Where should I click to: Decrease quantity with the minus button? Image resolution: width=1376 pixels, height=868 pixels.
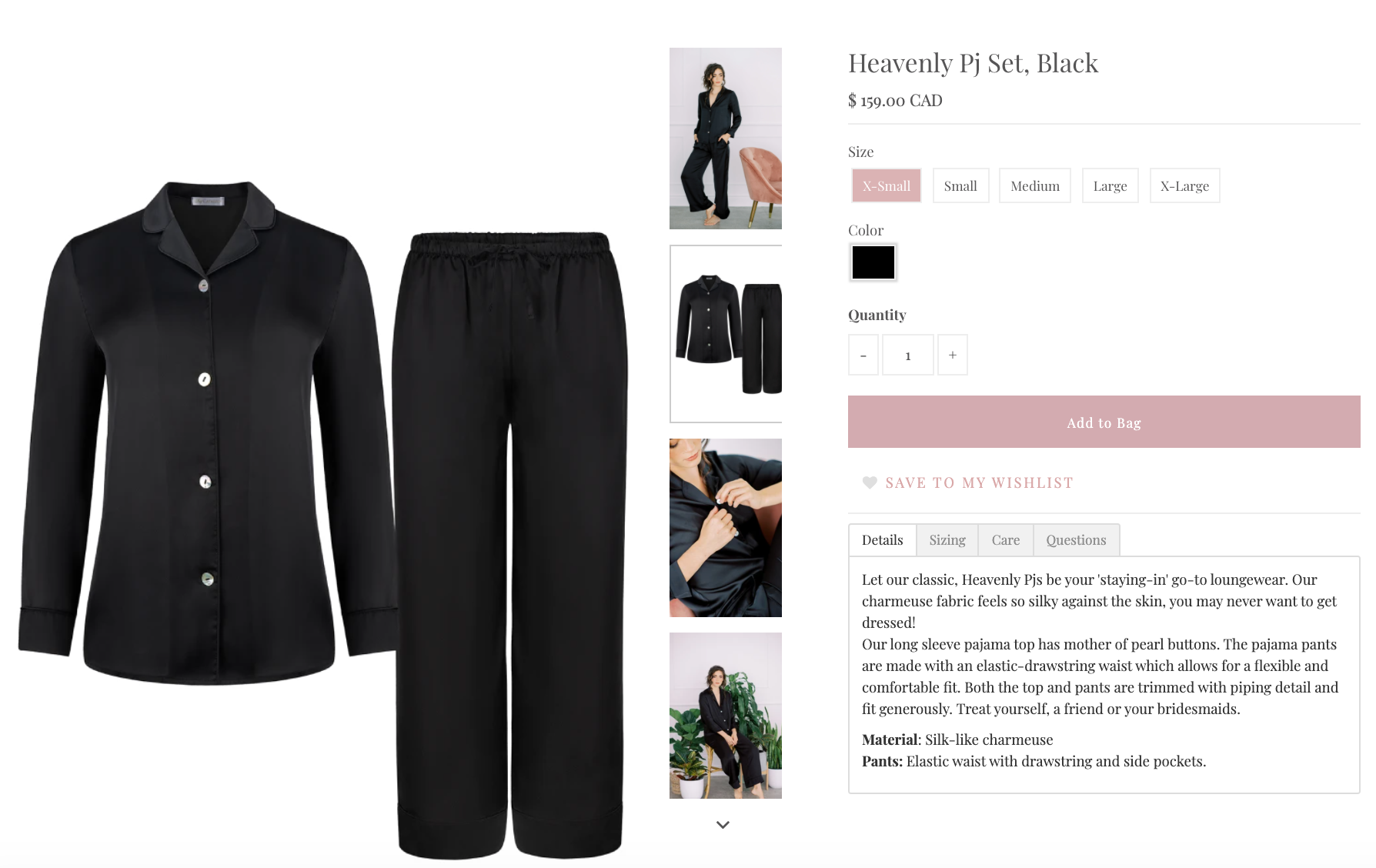pyautogui.click(x=863, y=355)
